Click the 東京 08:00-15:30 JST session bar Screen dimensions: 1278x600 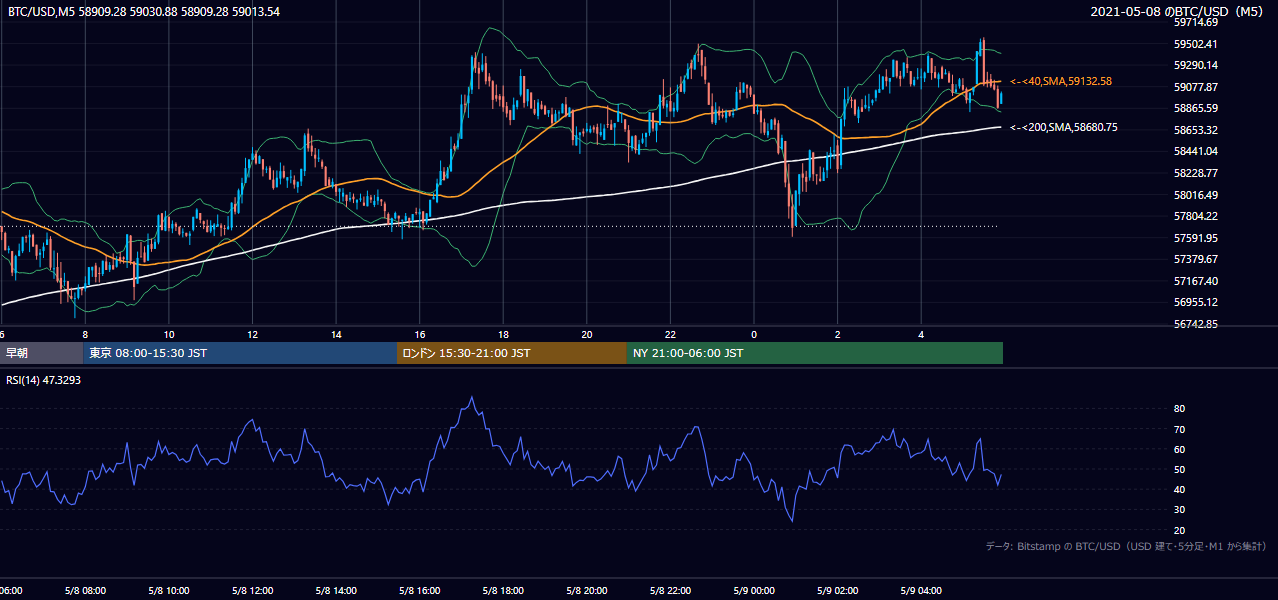(x=240, y=353)
